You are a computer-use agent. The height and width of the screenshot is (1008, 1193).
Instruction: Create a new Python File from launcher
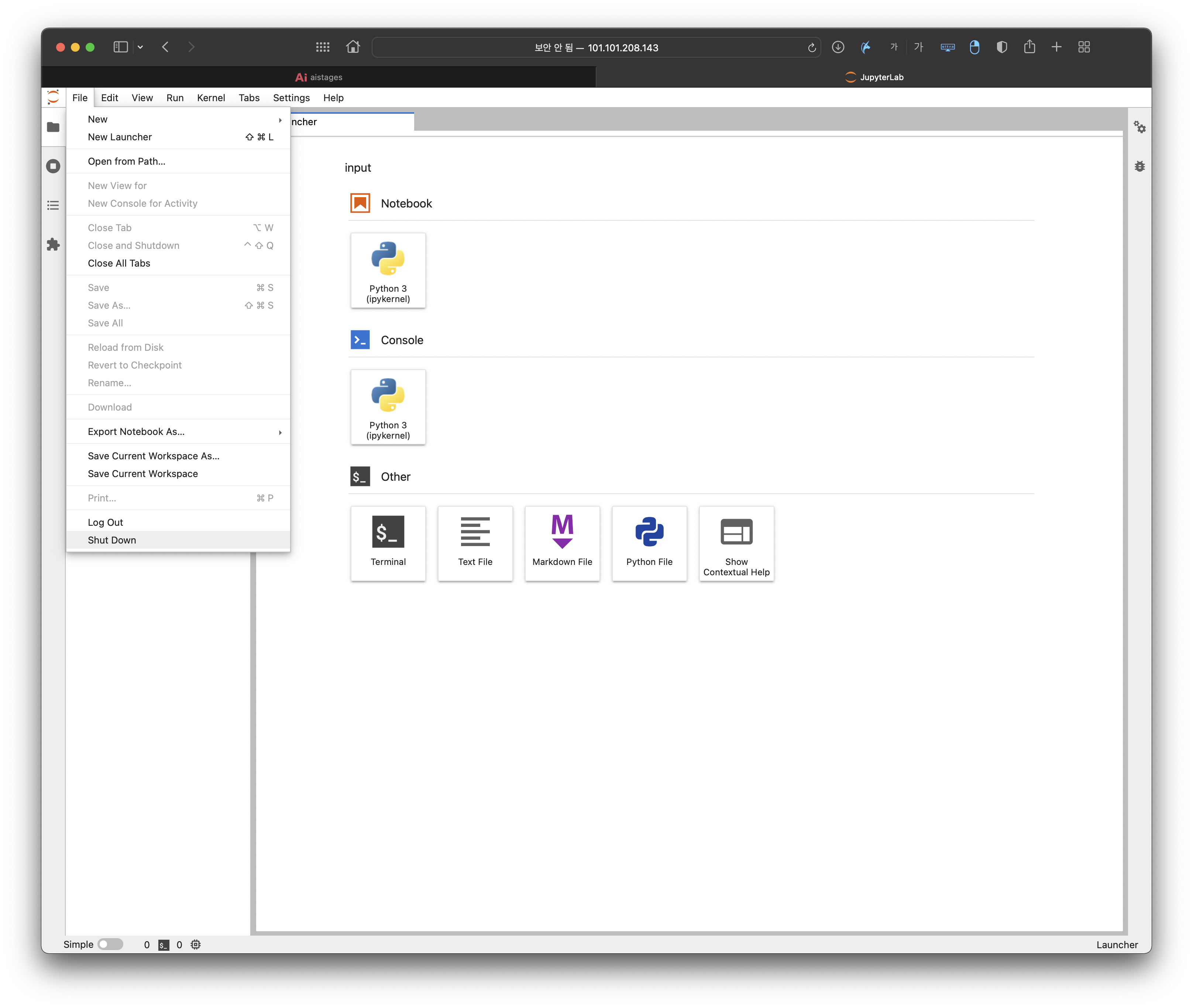649,544
